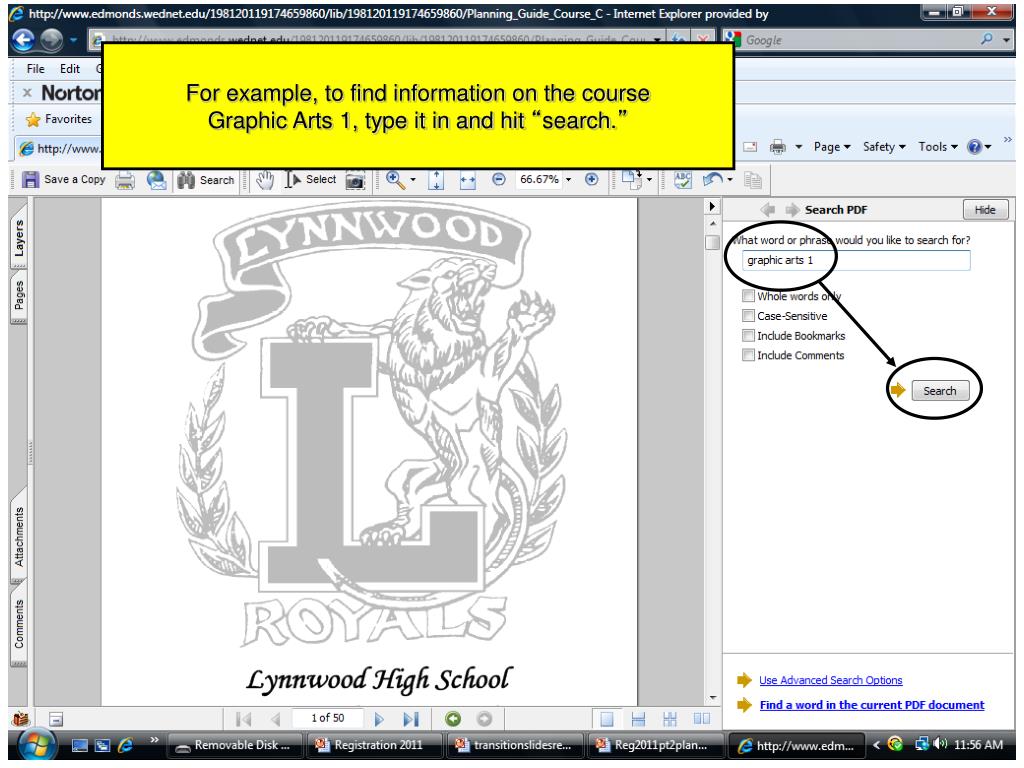This screenshot has width=1024, height=768.
Task: Open the Safety menu dropdown
Action: [884, 147]
